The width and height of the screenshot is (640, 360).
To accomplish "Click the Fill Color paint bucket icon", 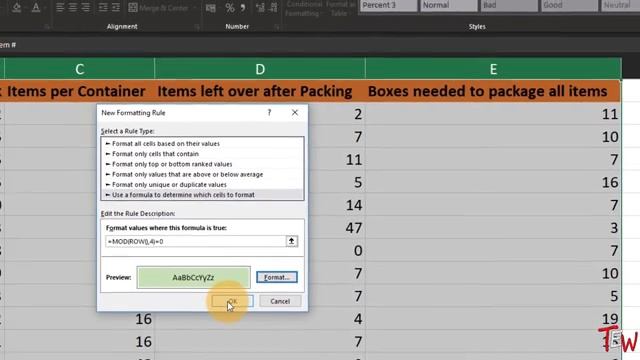I will pos(17,7).
